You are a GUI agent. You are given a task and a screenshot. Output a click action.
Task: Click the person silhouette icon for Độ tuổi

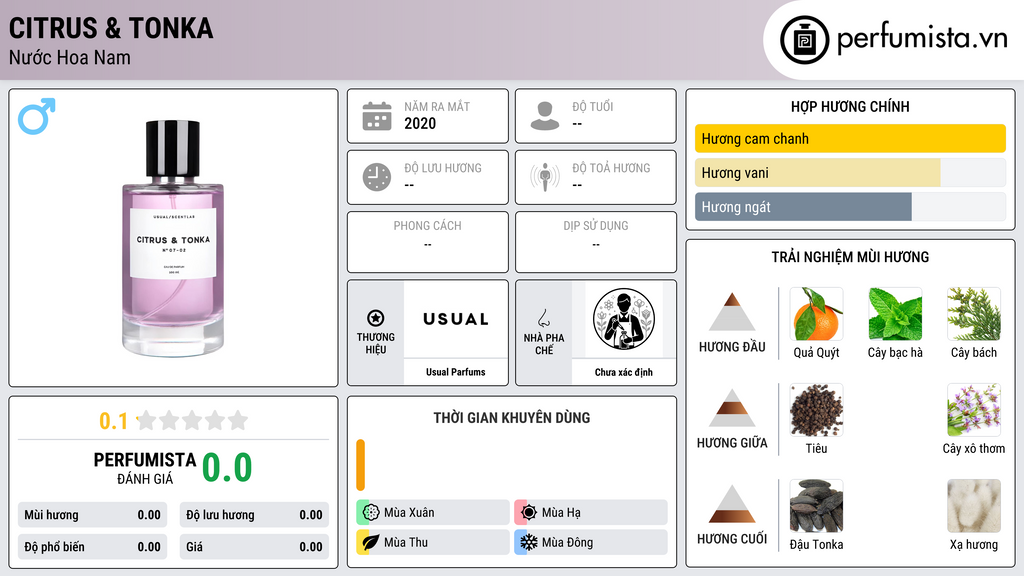545,116
